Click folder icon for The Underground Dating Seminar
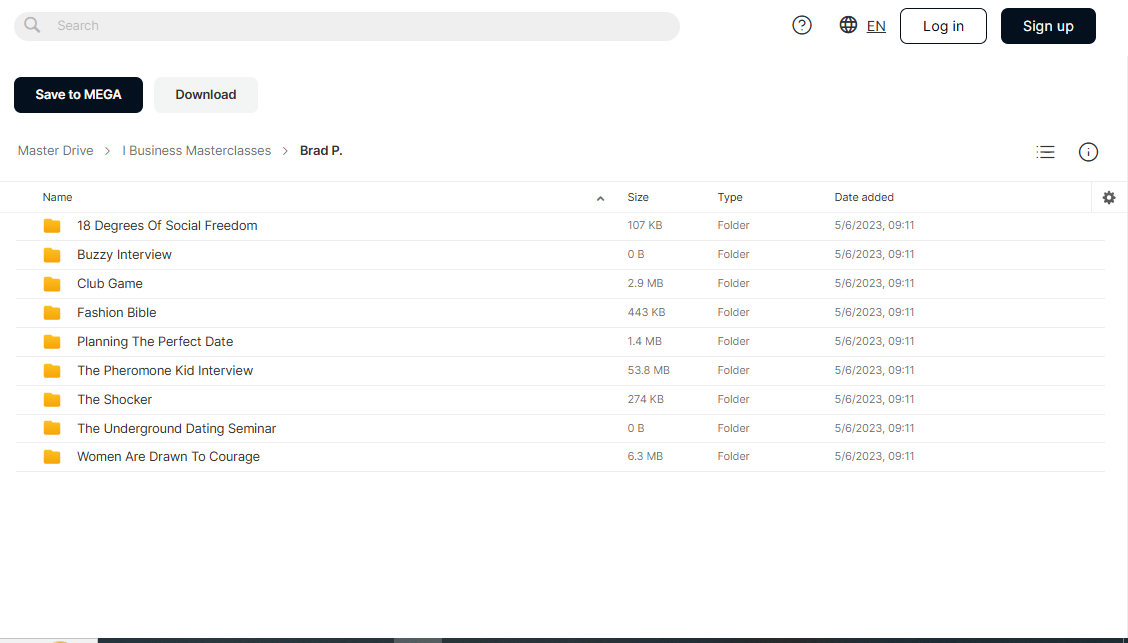The width and height of the screenshot is (1128, 643). [52, 429]
